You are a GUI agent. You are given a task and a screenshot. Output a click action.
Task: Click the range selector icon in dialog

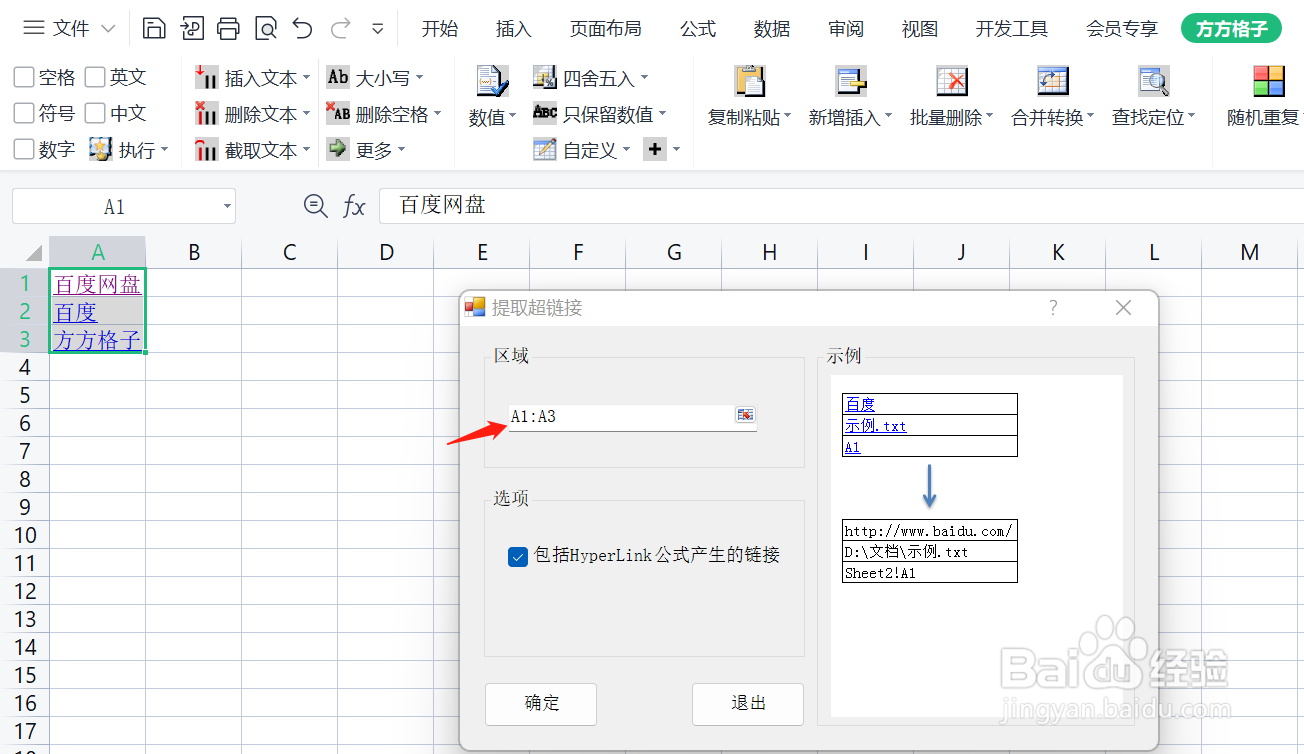(x=745, y=415)
